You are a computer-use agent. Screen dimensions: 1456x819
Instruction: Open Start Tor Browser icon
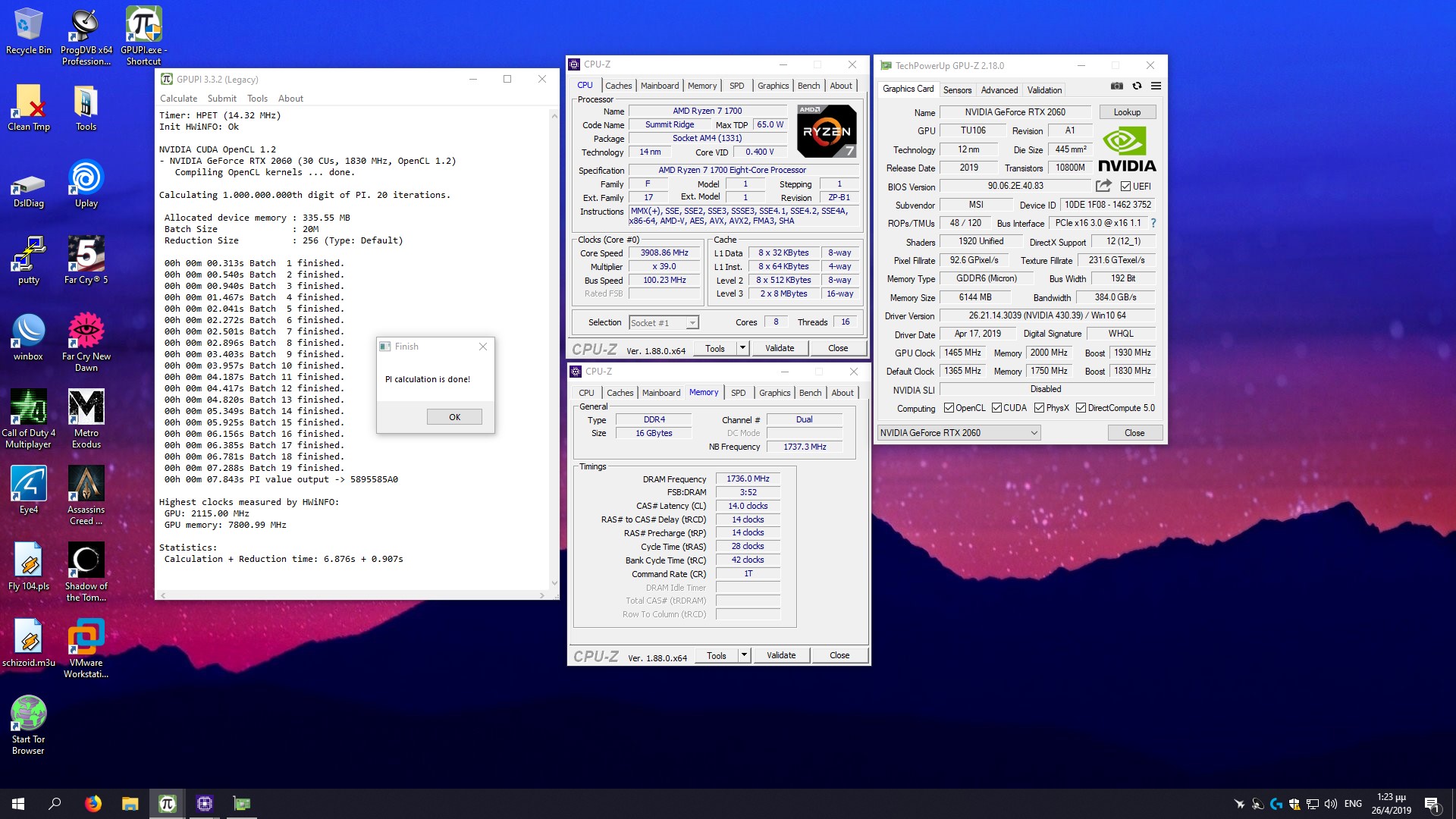[28, 726]
